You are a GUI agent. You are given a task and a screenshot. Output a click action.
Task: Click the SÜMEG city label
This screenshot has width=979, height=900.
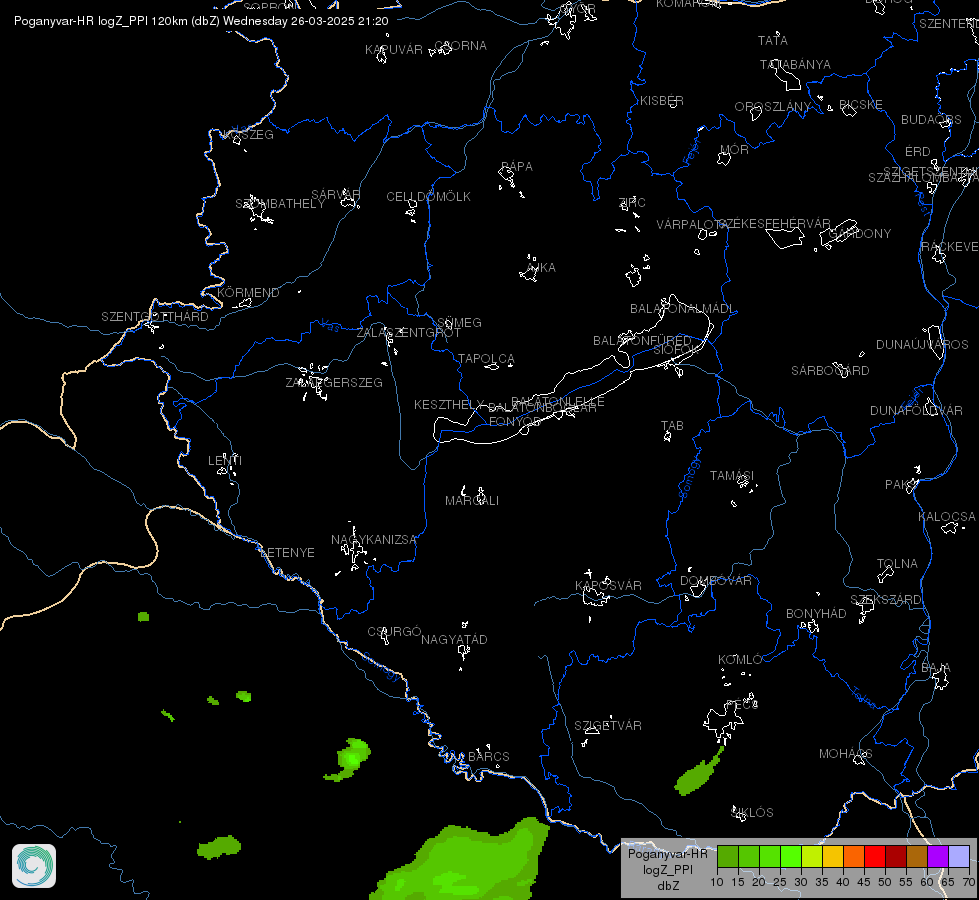(x=459, y=323)
